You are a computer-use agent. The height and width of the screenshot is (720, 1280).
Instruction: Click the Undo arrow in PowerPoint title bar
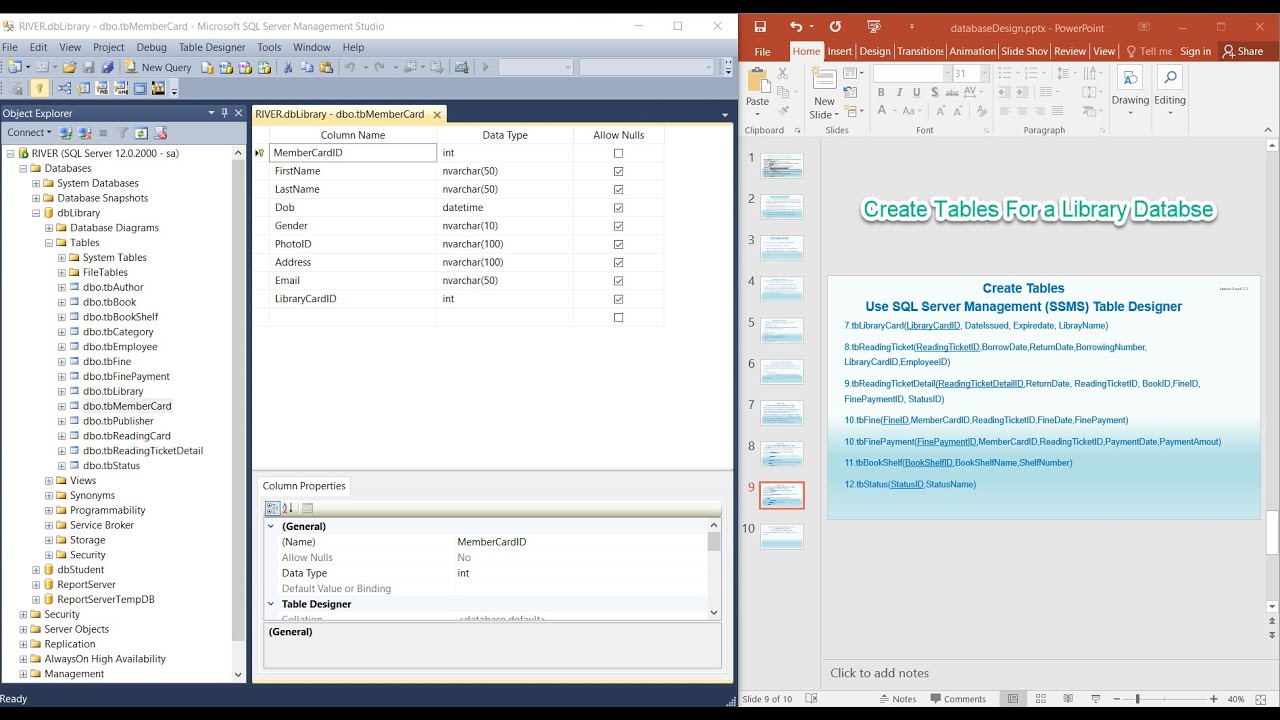pos(796,26)
